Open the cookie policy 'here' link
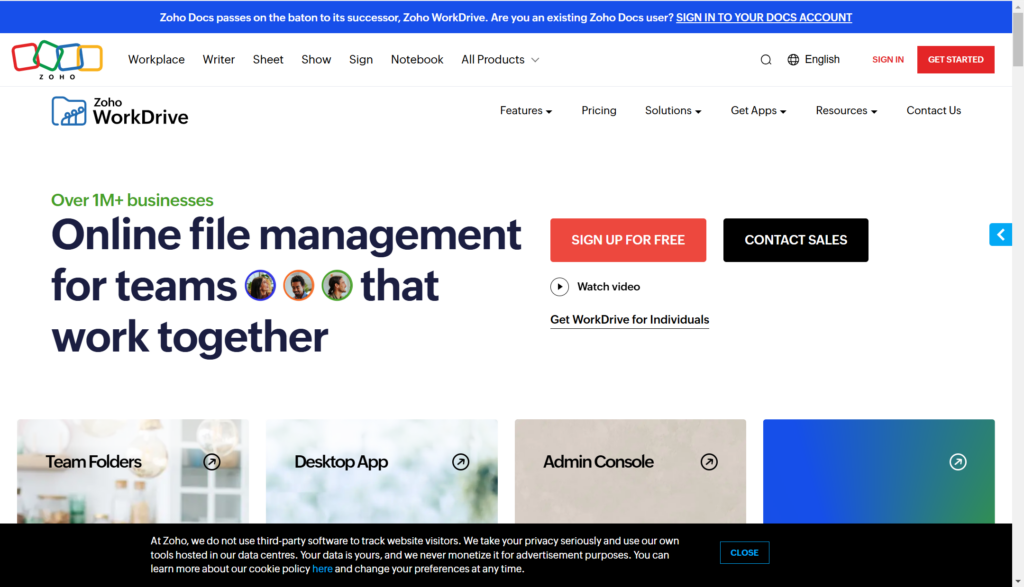The height and width of the screenshot is (587, 1024). click(322, 569)
